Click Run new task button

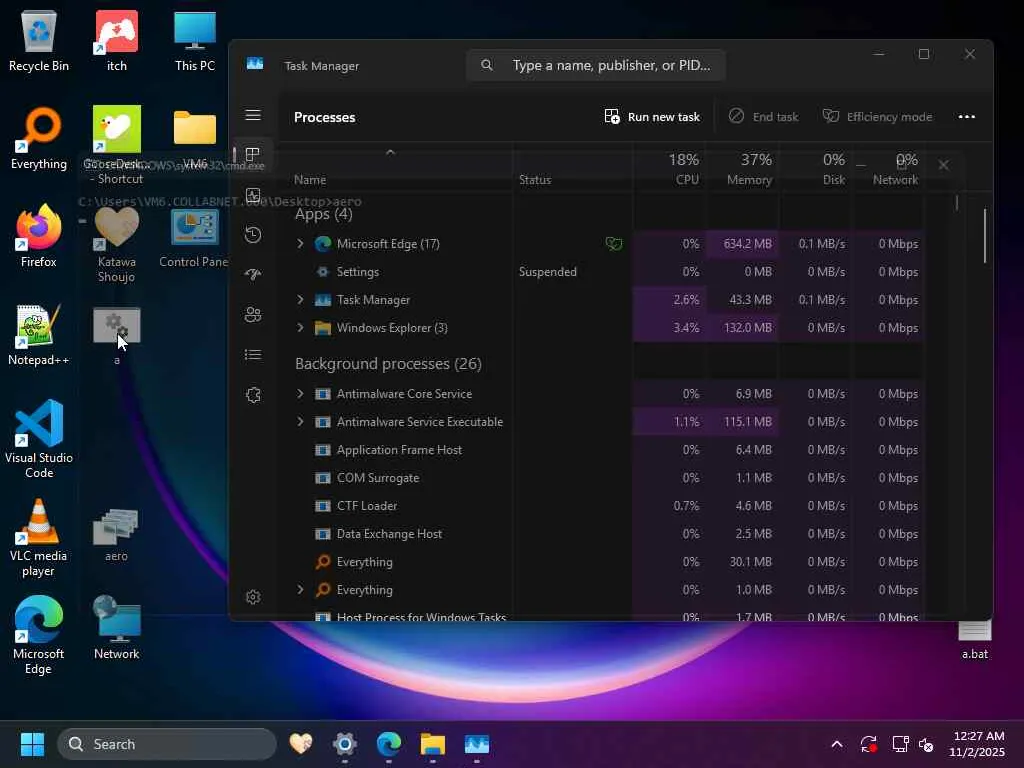652,117
